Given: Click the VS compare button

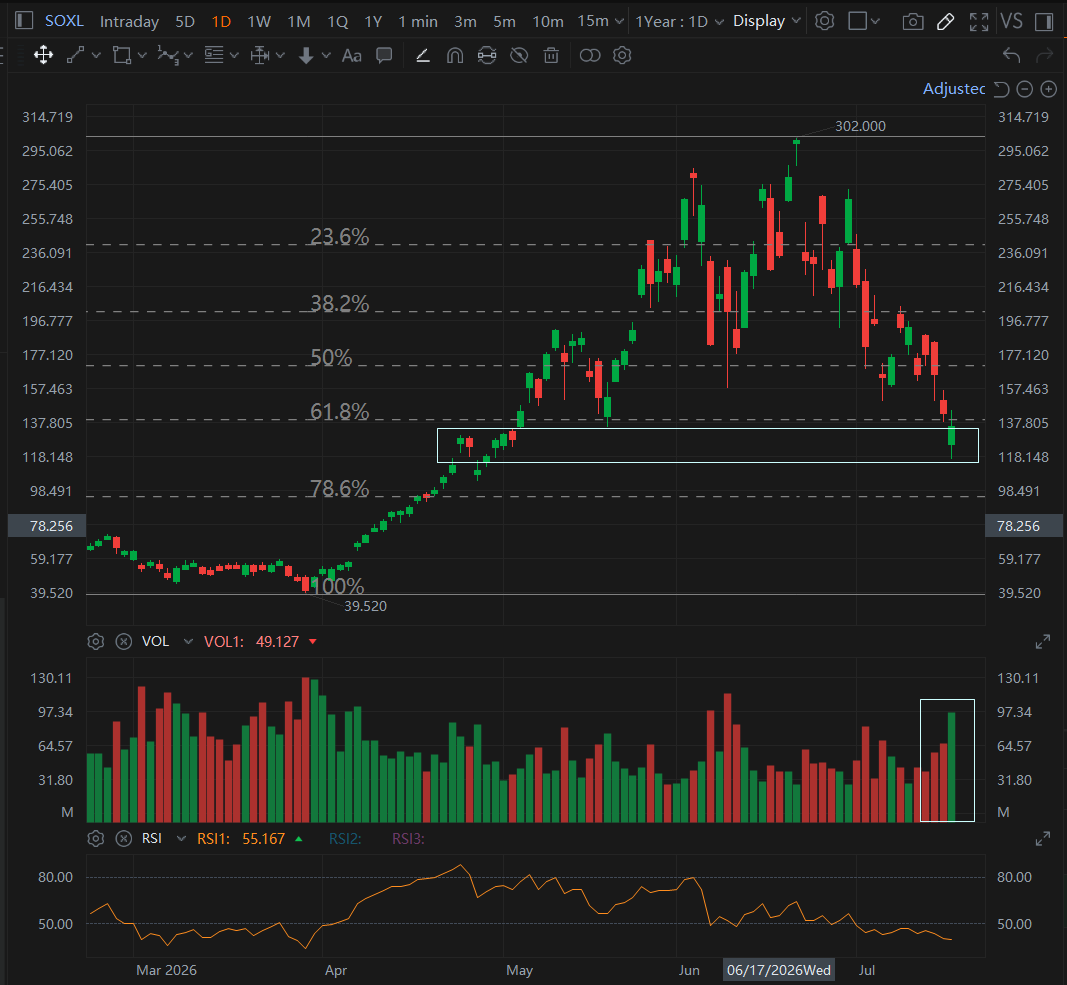Looking at the screenshot, I should [1012, 22].
